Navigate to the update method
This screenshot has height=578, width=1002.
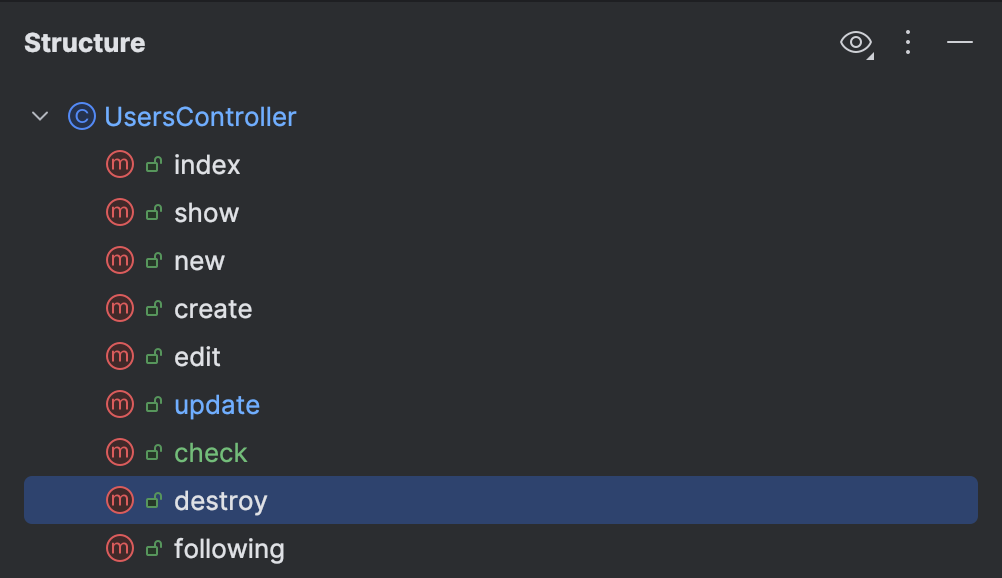point(217,405)
